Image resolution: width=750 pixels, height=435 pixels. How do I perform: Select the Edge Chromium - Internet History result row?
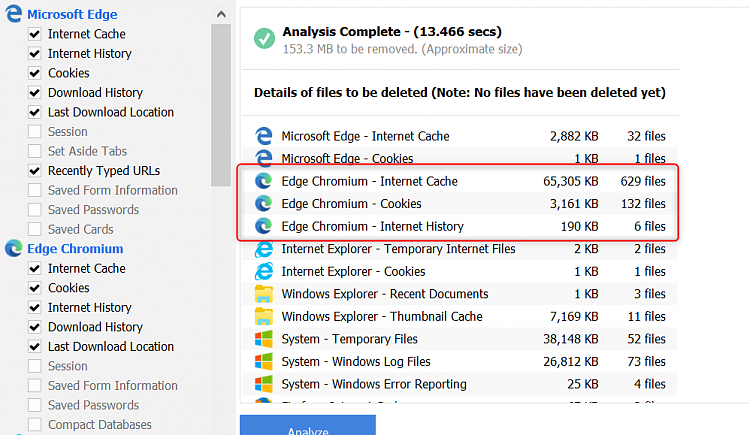(460, 226)
